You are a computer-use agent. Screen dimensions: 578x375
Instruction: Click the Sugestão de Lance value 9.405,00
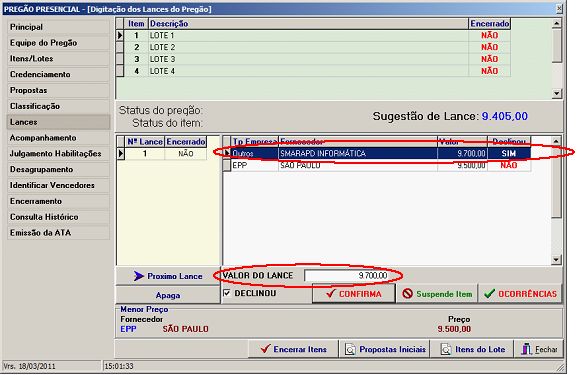(505, 116)
